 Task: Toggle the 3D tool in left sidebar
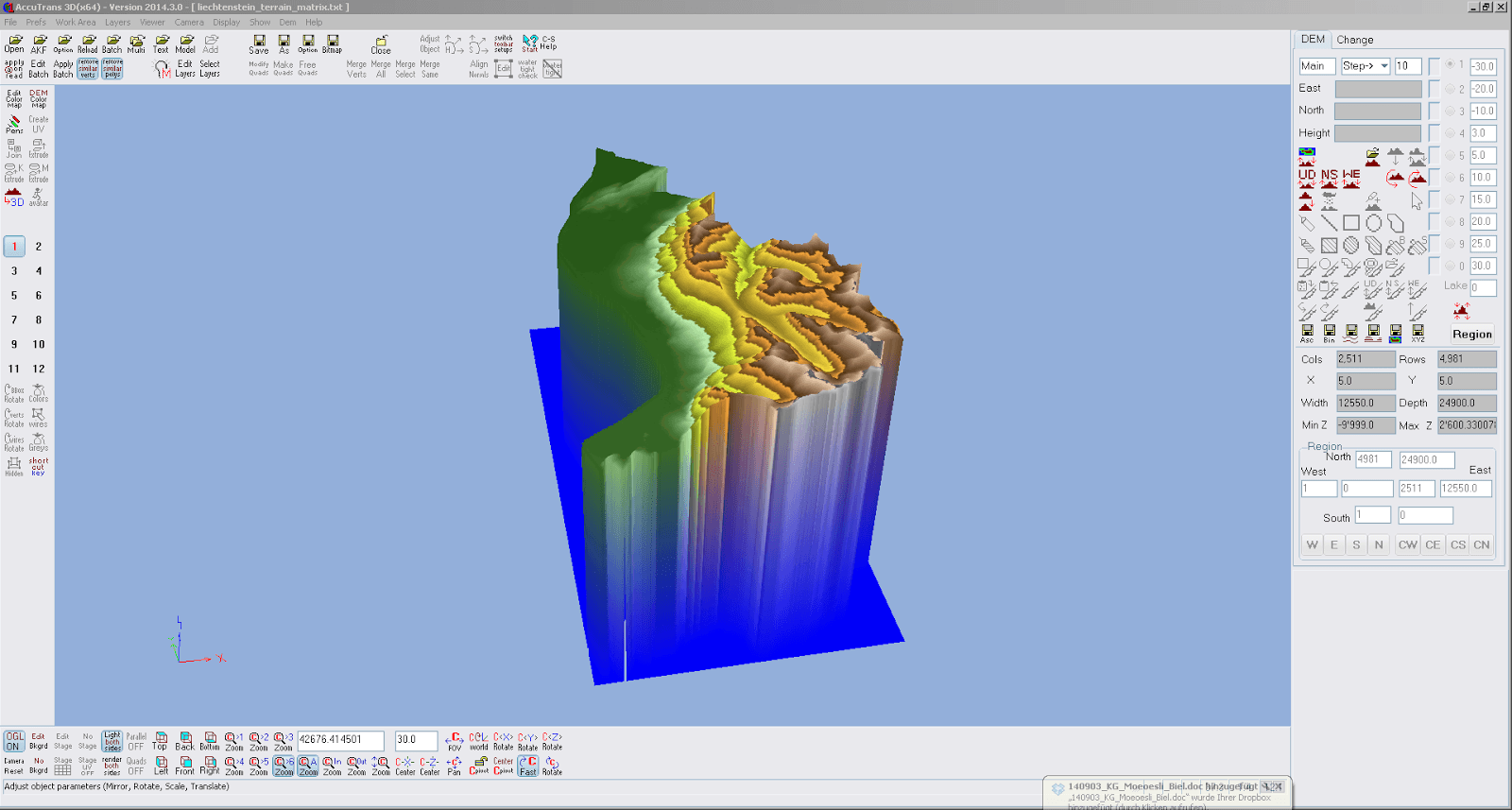pos(14,197)
